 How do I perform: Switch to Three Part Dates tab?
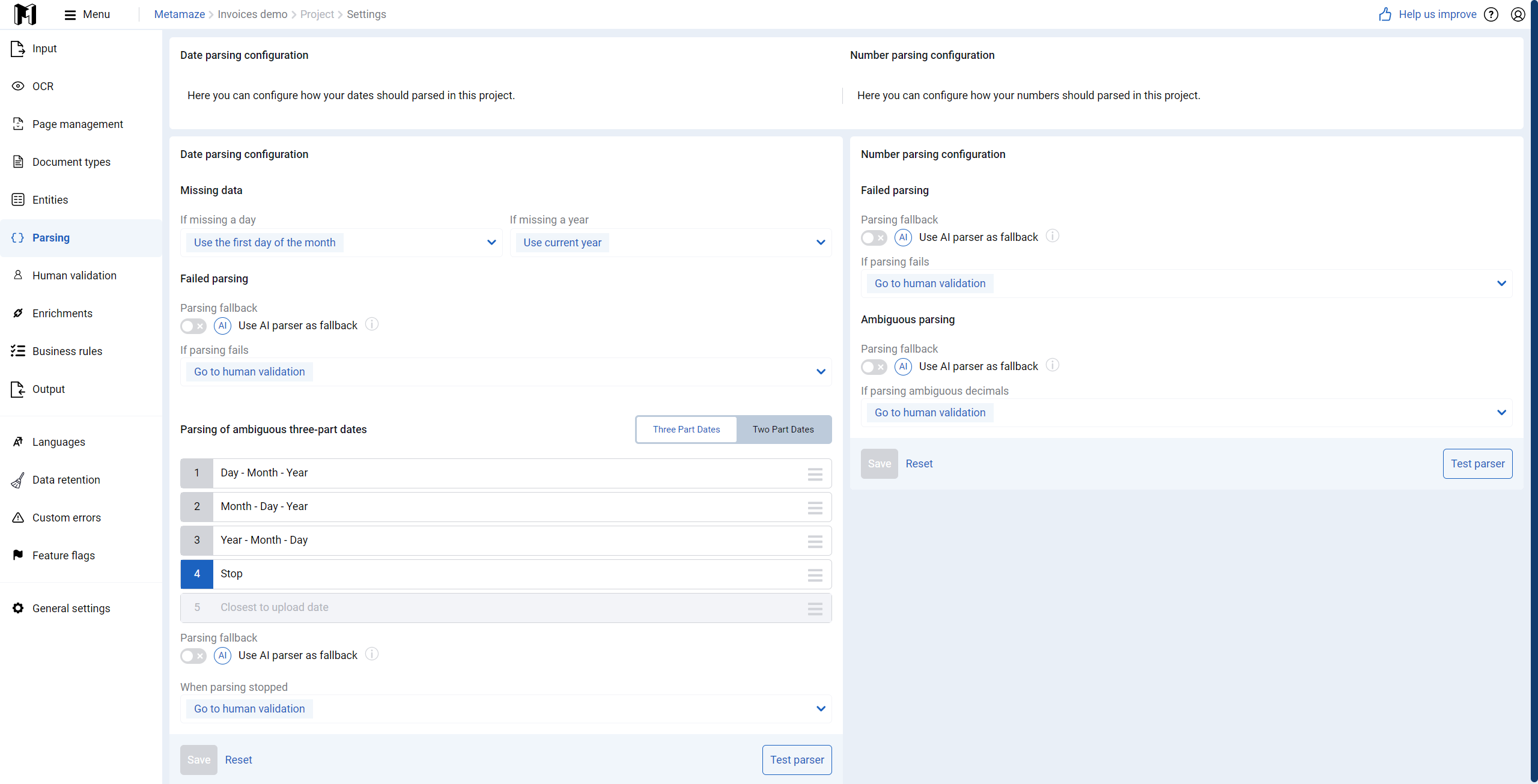687,430
